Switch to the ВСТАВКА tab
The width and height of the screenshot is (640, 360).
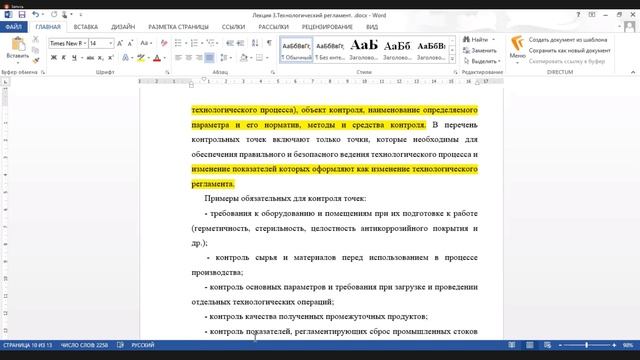tap(86, 27)
